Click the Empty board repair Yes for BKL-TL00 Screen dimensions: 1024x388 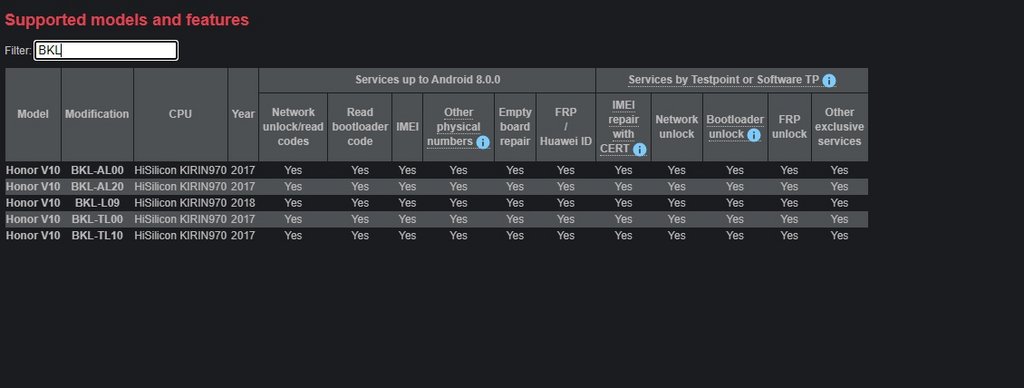(515, 219)
